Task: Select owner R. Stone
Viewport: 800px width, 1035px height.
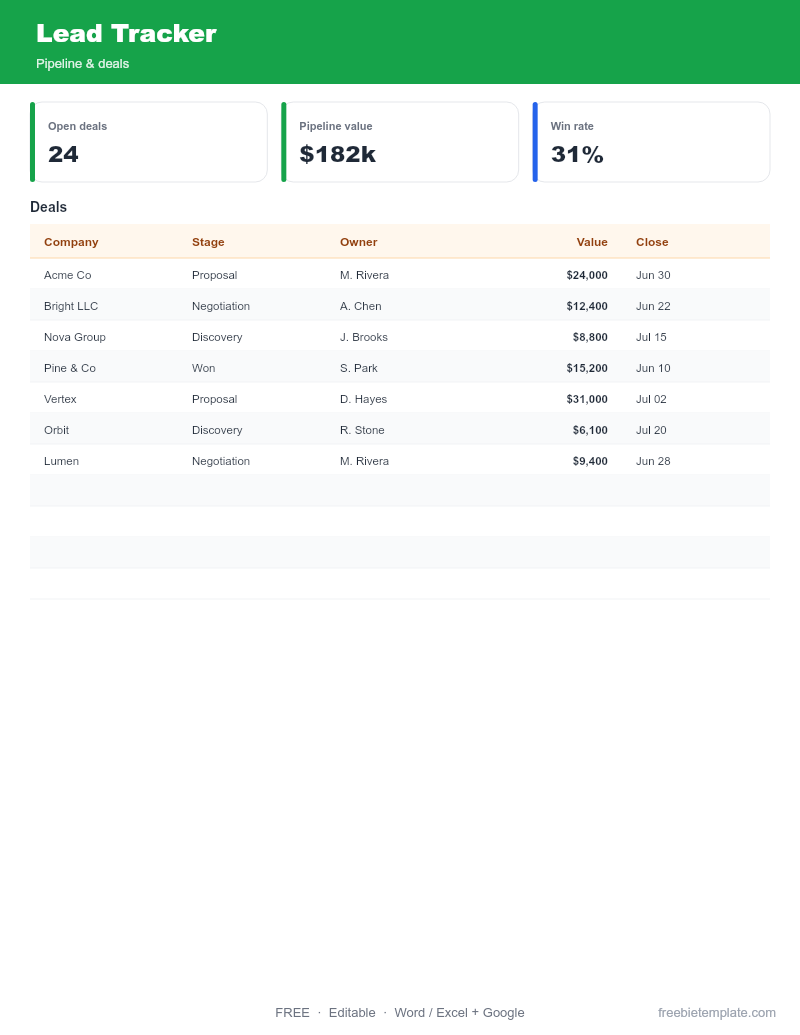Action: pos(362,430)
